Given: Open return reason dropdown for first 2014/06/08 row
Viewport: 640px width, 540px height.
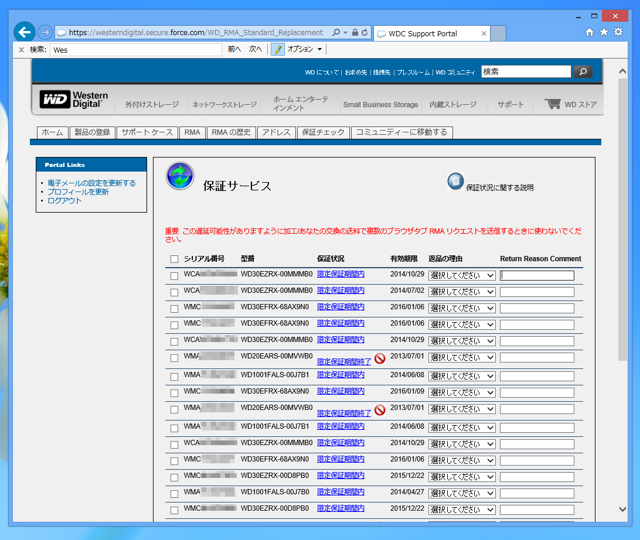Looking at the screenshot, I should (x=462, y=376).
